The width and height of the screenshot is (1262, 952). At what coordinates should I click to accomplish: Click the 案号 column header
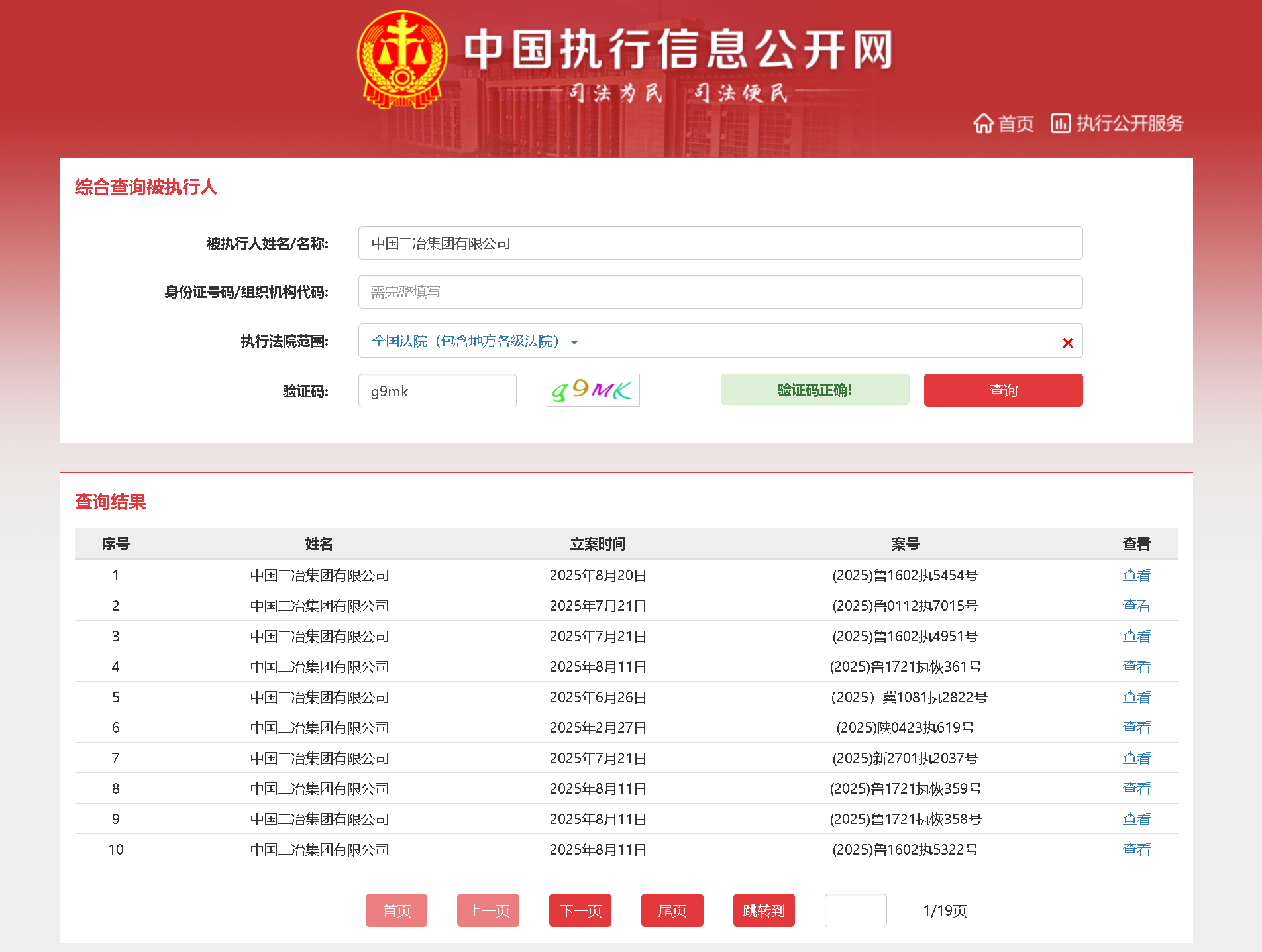(x=905, y=544)
